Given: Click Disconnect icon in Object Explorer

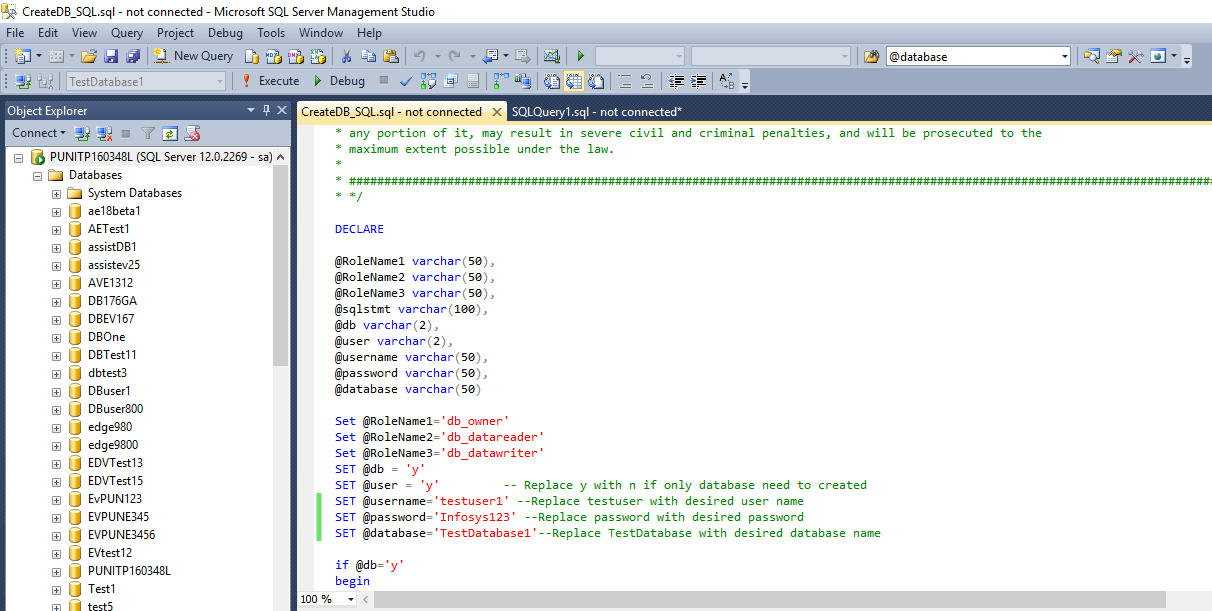Looking at the screenshot, I should 104,133.
